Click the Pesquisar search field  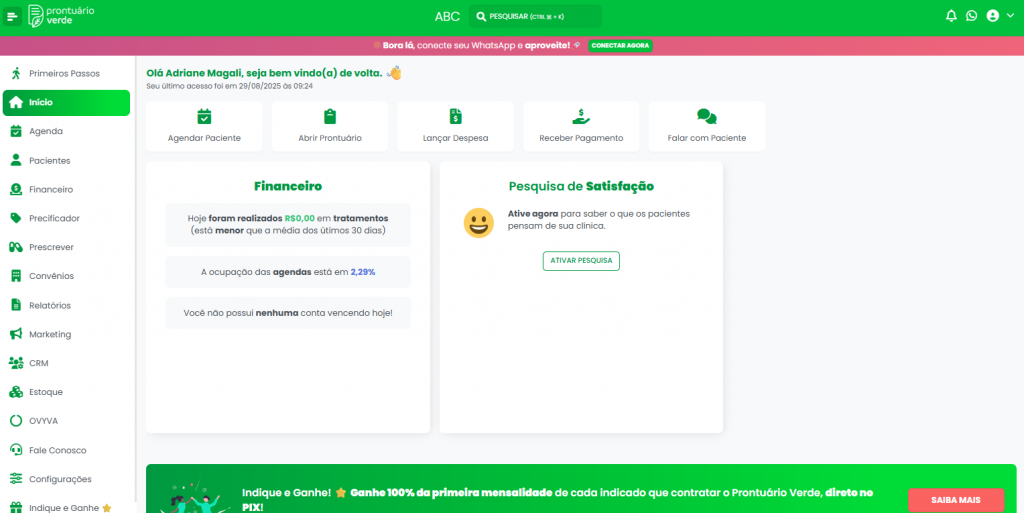535,16
